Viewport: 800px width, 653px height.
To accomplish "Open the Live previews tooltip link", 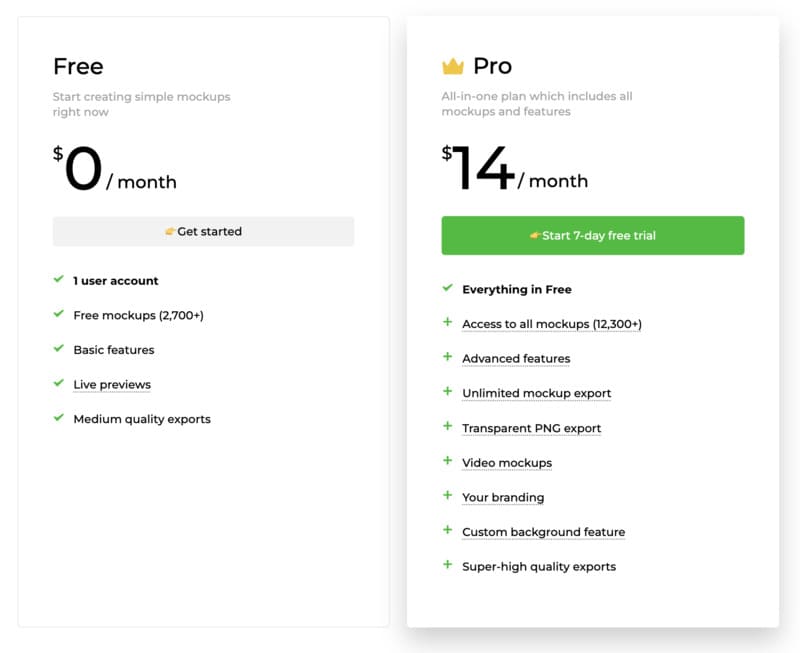I will click(112, 385).
